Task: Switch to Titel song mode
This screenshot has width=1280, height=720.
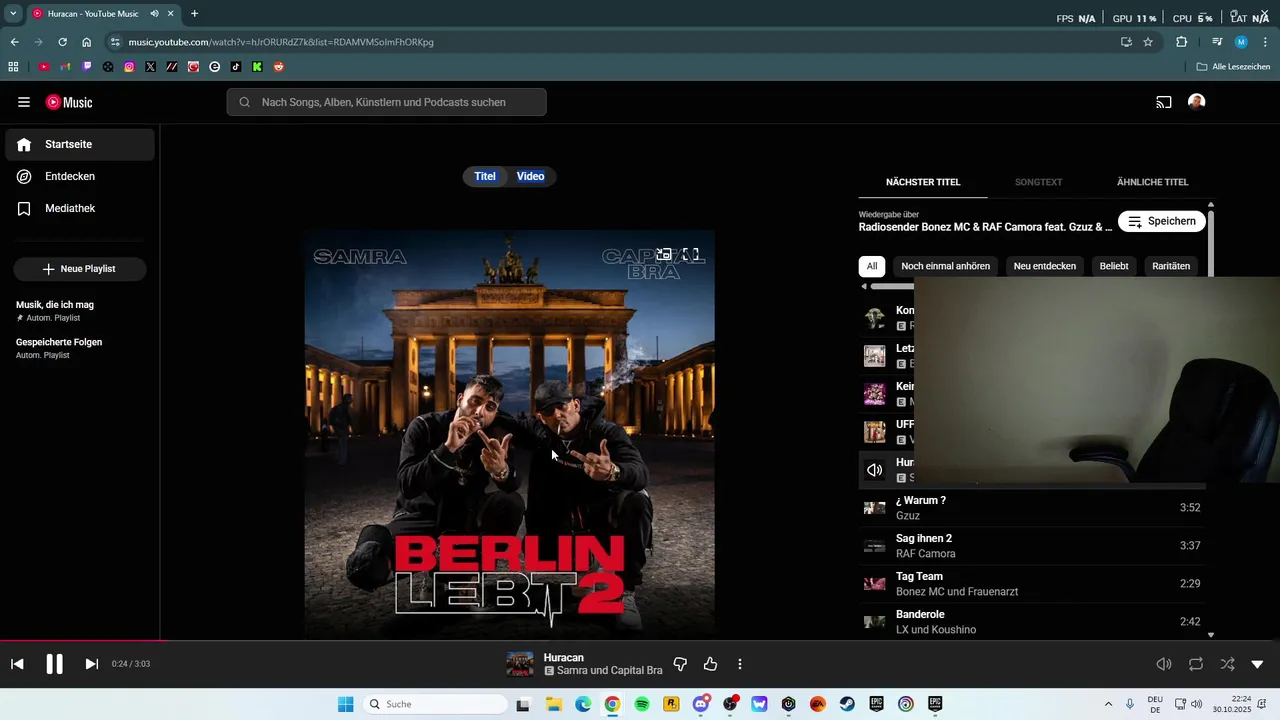Action: (x=485, y=176)
